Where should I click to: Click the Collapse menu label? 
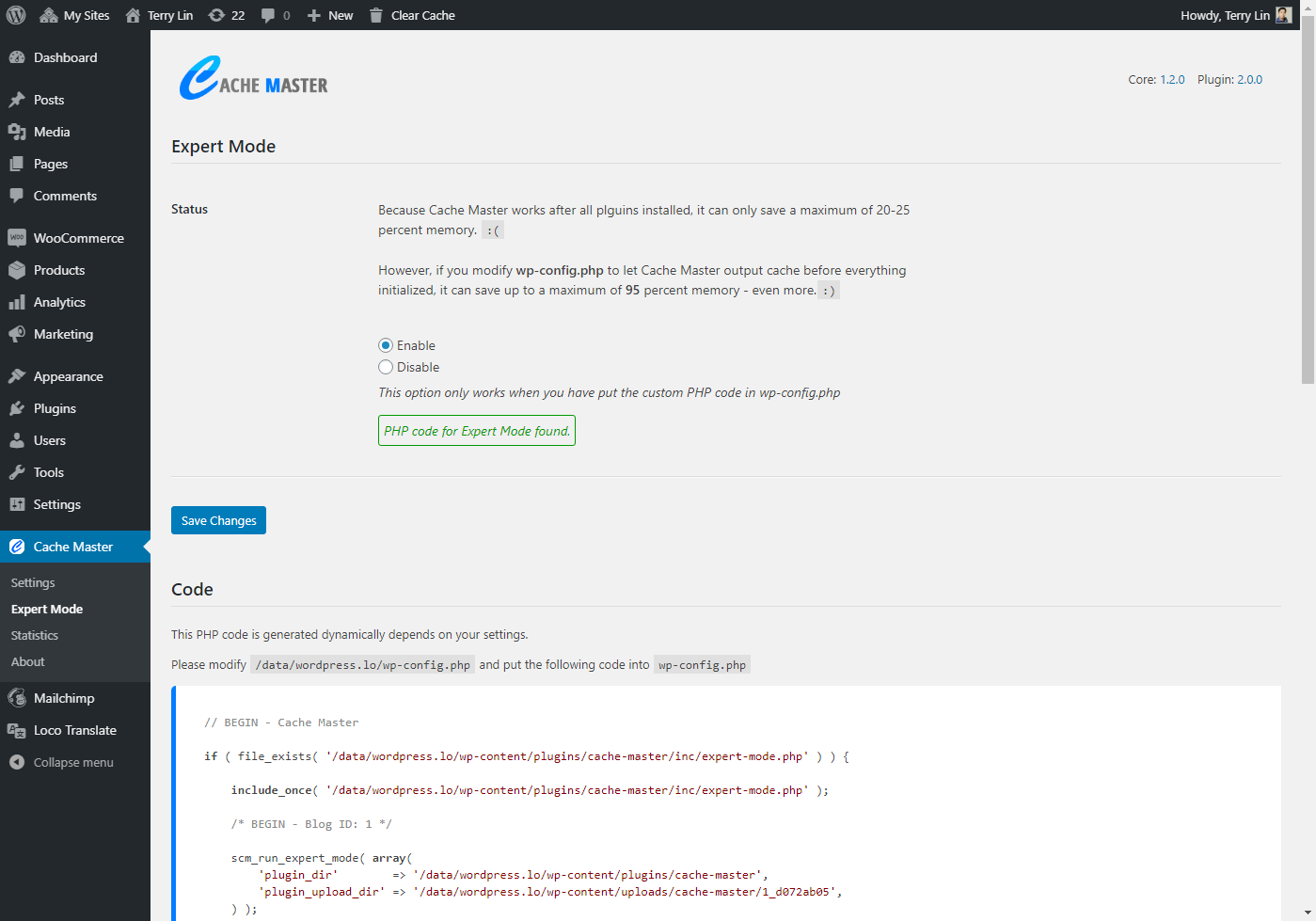73,762
